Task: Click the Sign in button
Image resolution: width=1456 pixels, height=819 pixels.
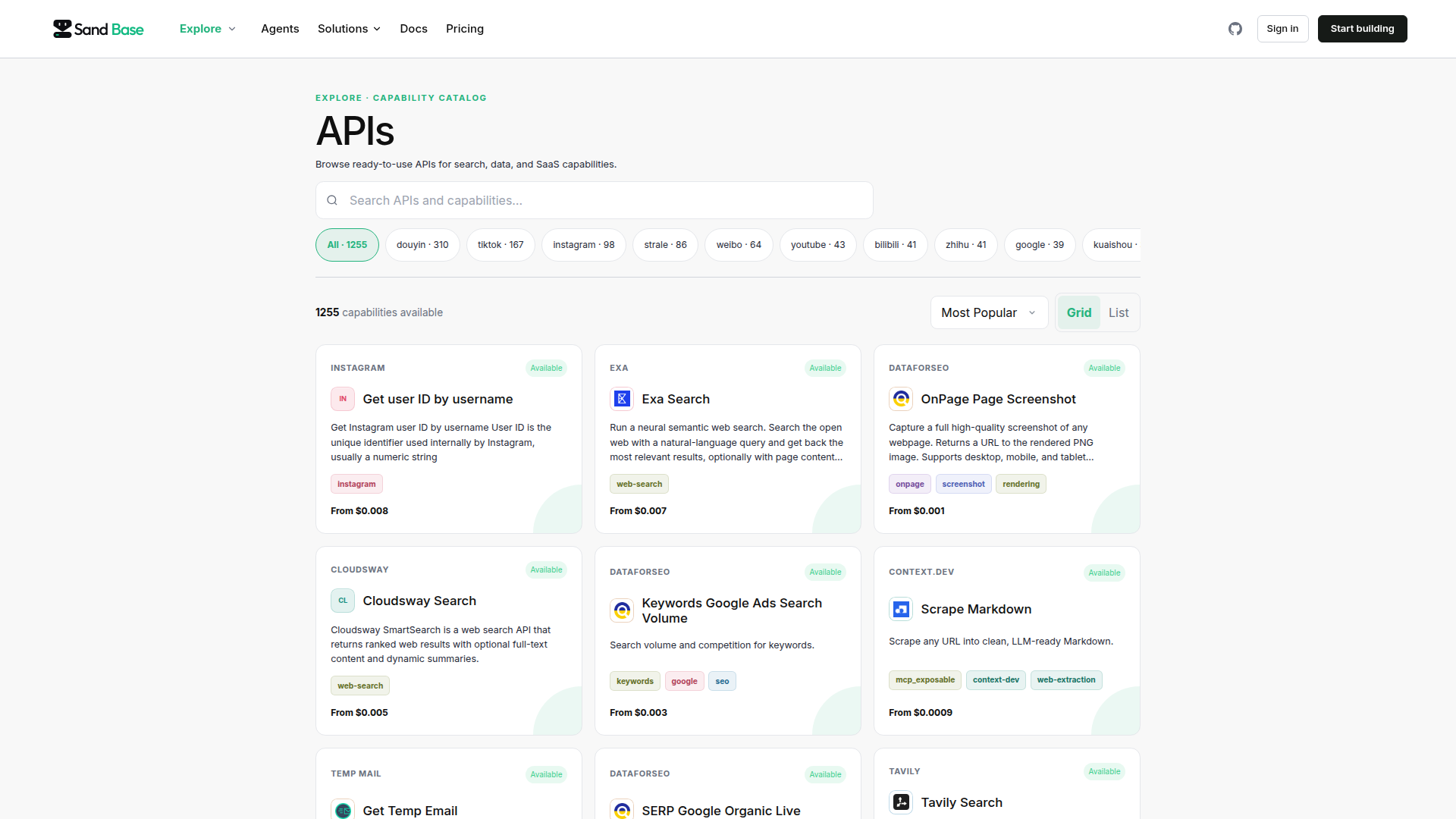Action: click(x=1282, y=29)
